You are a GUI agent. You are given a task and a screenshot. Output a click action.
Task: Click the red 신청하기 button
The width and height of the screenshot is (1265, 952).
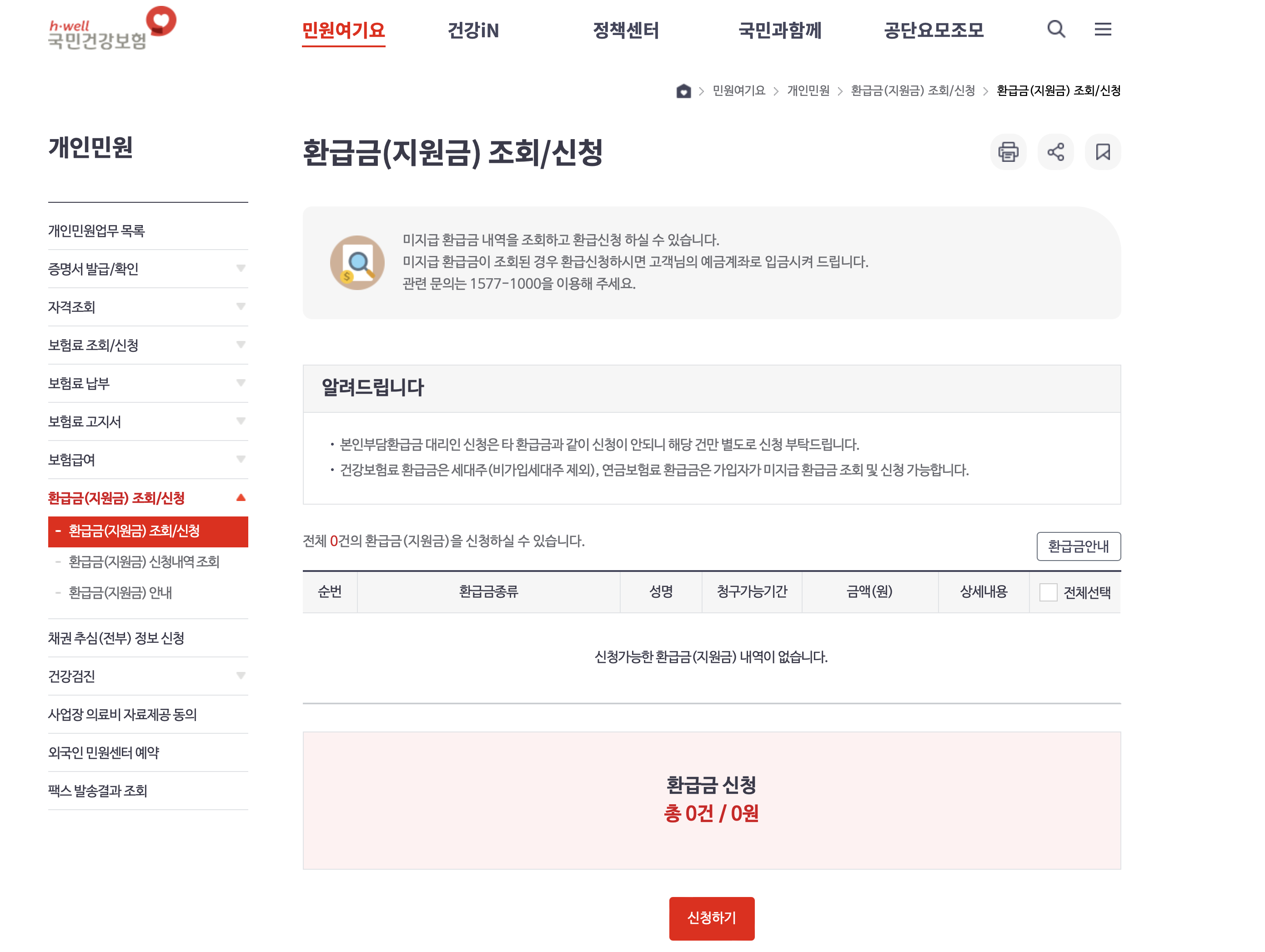(x=712, y=918)
